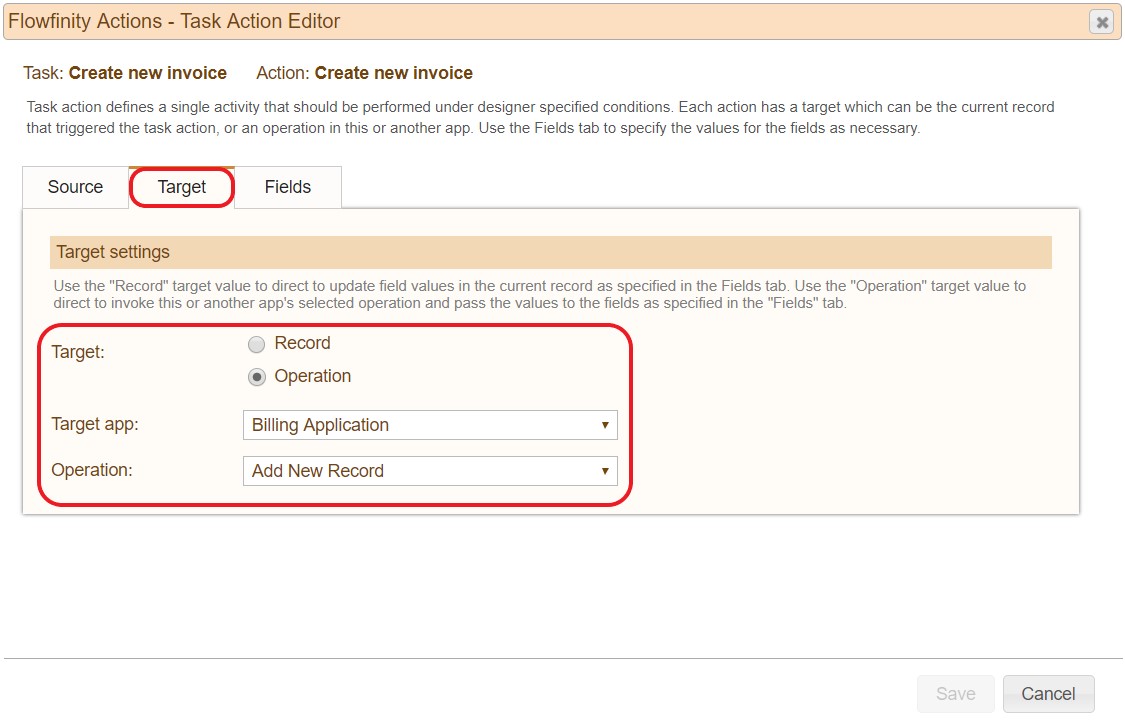Click the 'Operation' radio option label
The image size is (1125, 727).
tap(312, 376)
